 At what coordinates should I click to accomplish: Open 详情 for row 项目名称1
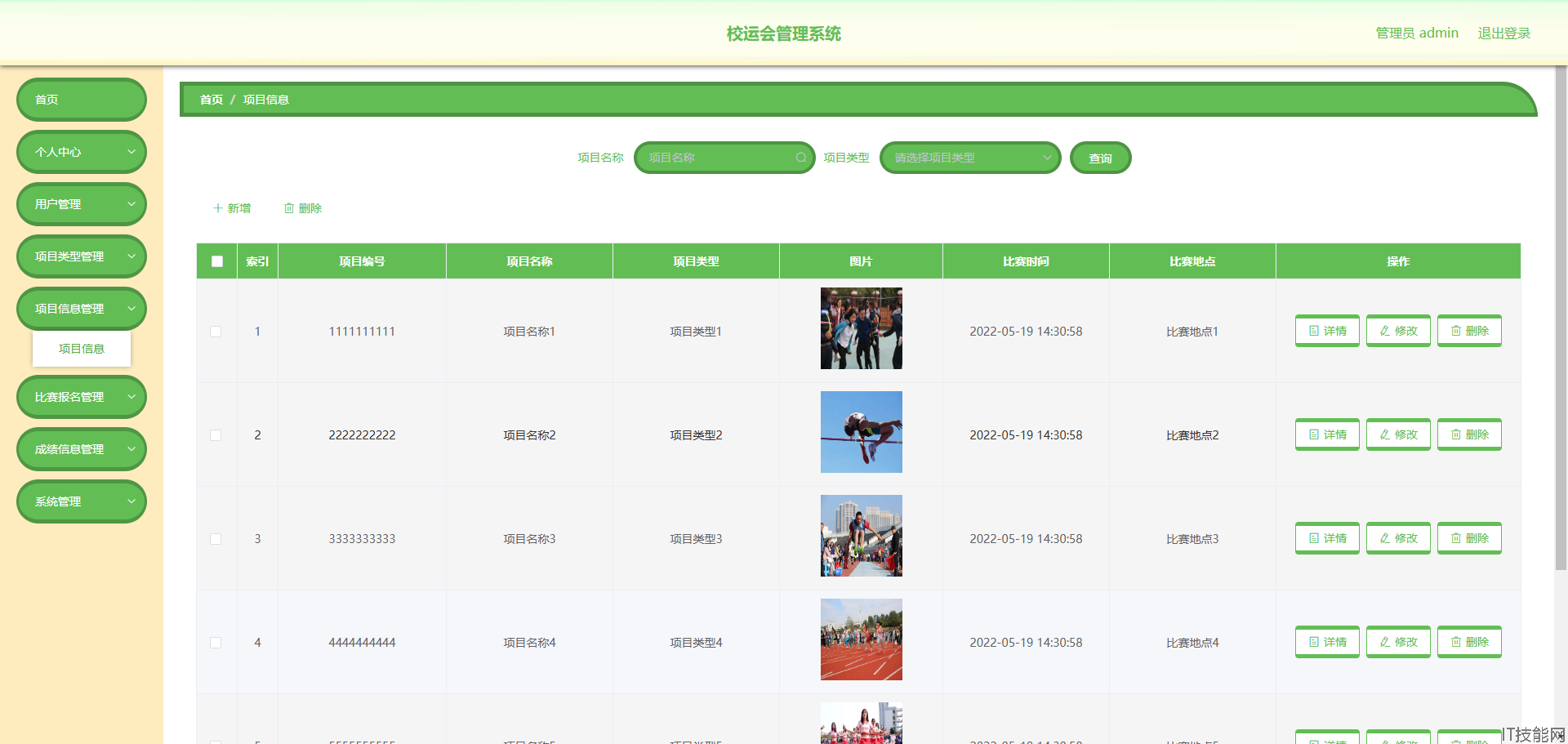point(1327,331)
